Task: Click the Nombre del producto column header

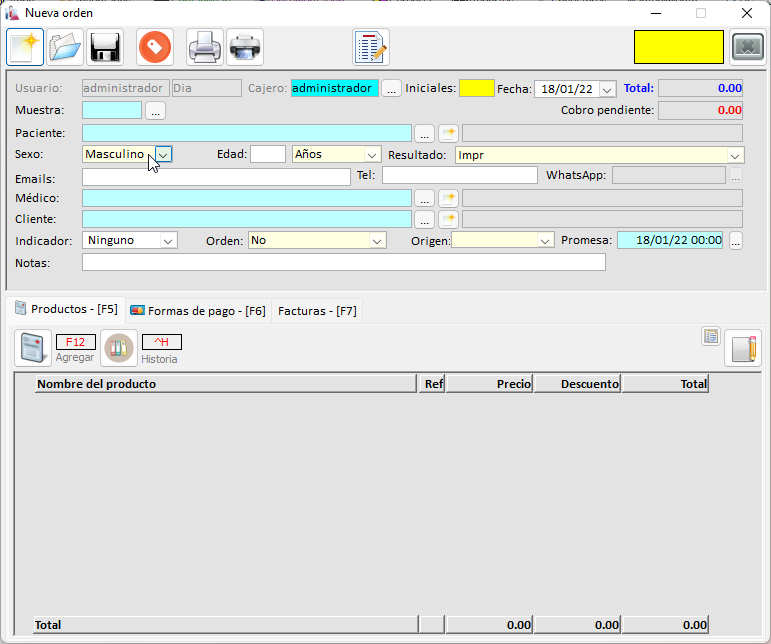Action: point(226,384)
